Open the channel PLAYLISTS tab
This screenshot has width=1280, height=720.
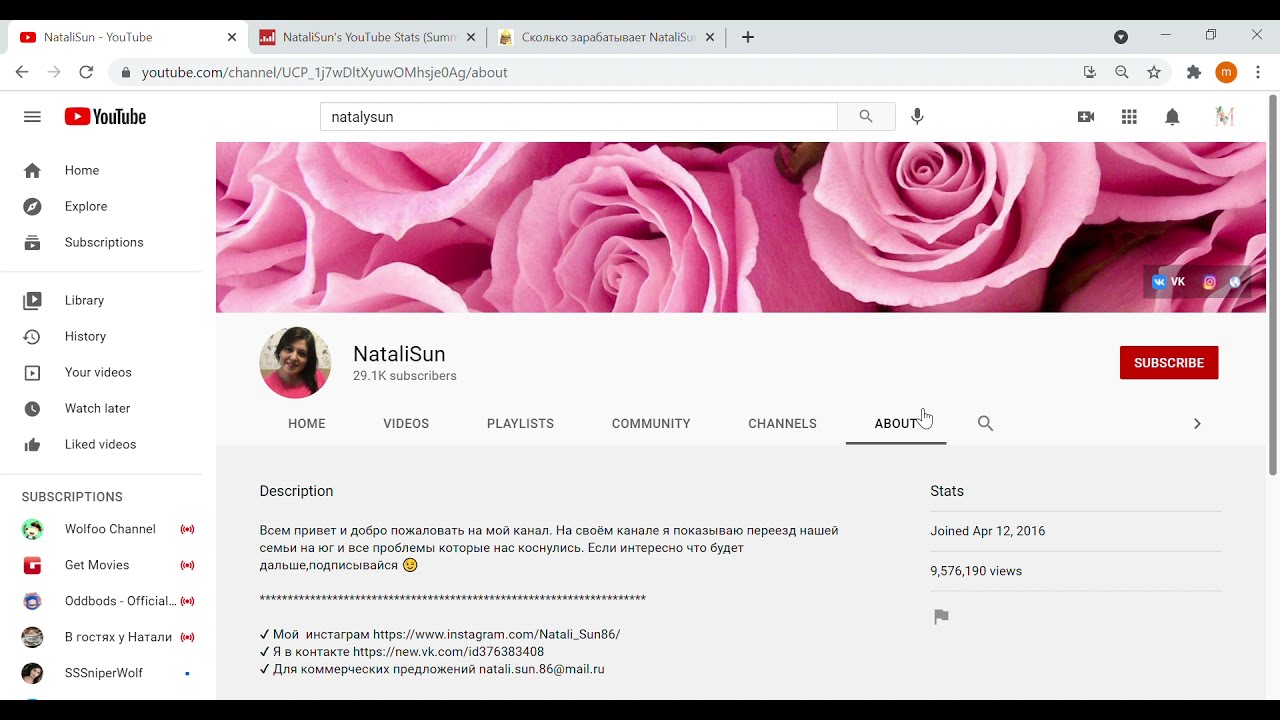[x=520, y=424]
